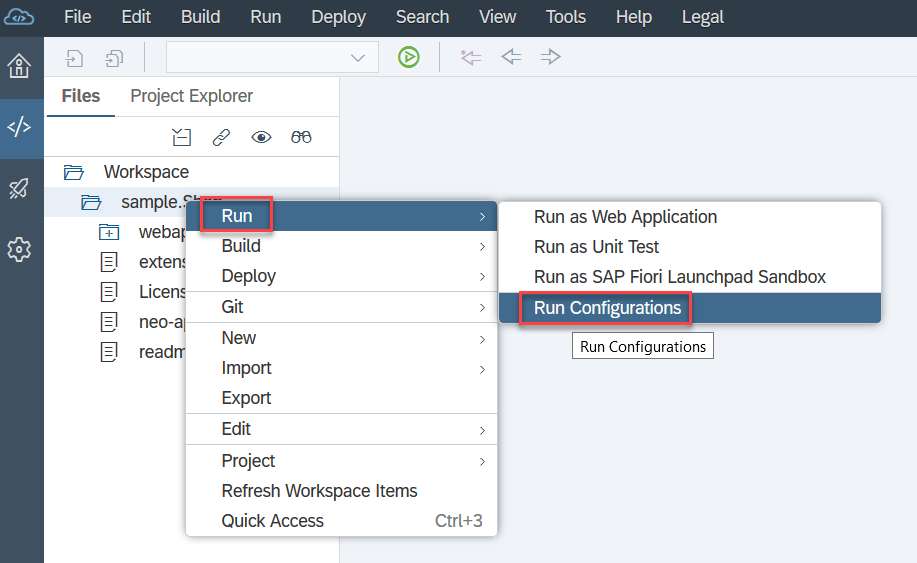Click the Collapse All icon in Files pane

[x=182, y=137]
